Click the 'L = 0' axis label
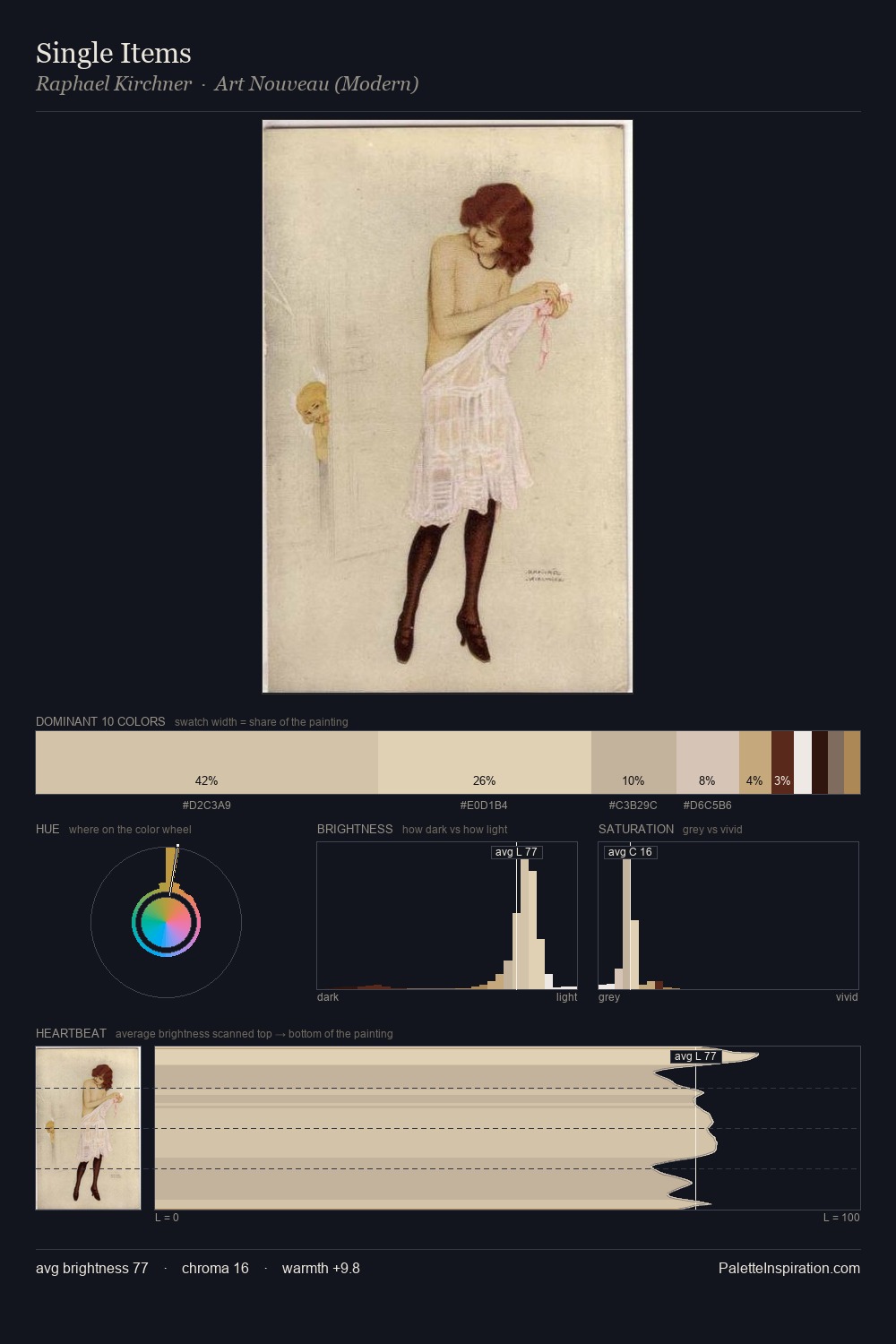This screenshot has height=1344, width=896. coord(167,1218)
